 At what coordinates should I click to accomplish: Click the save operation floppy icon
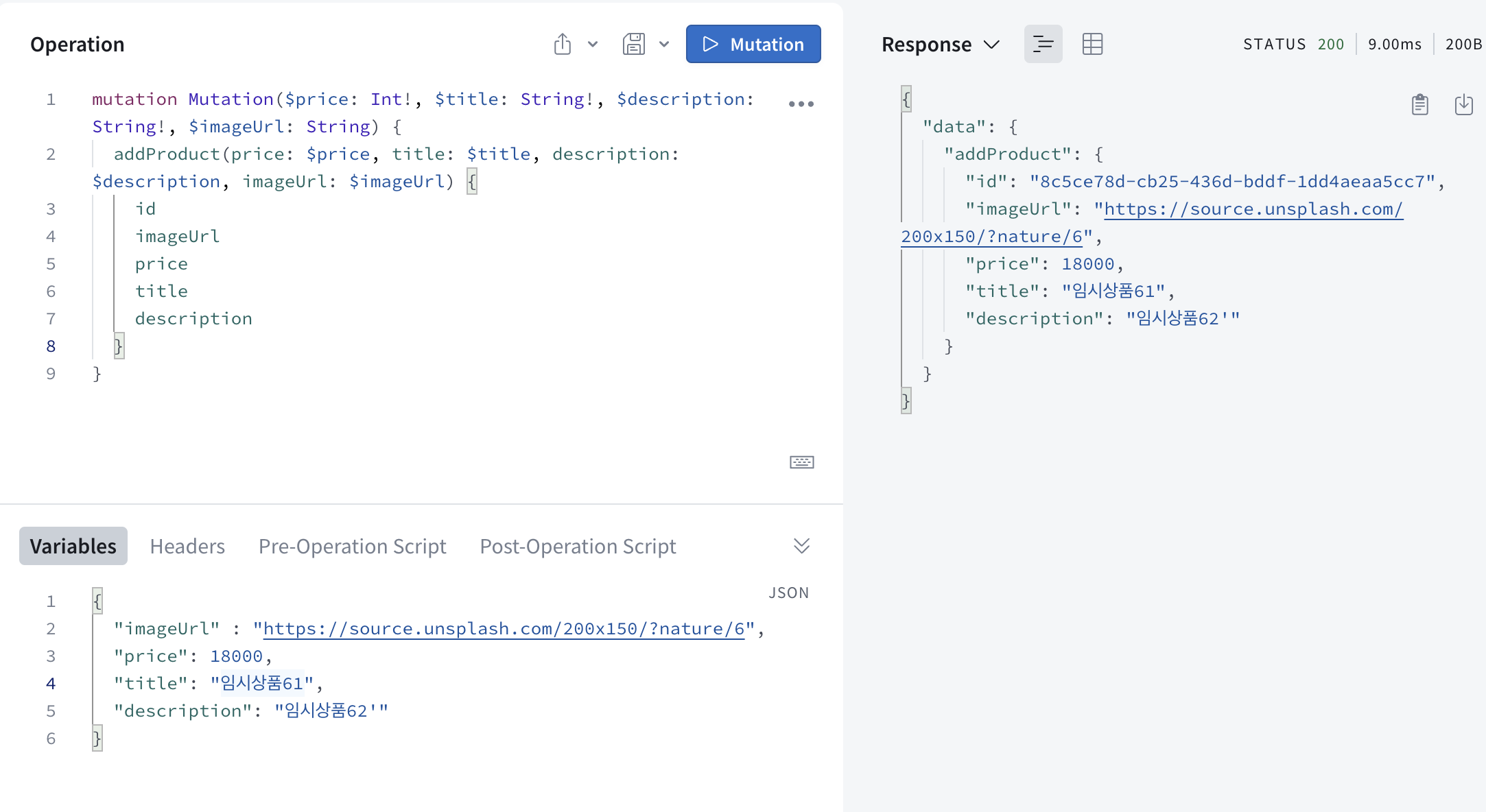coord(633,45)
